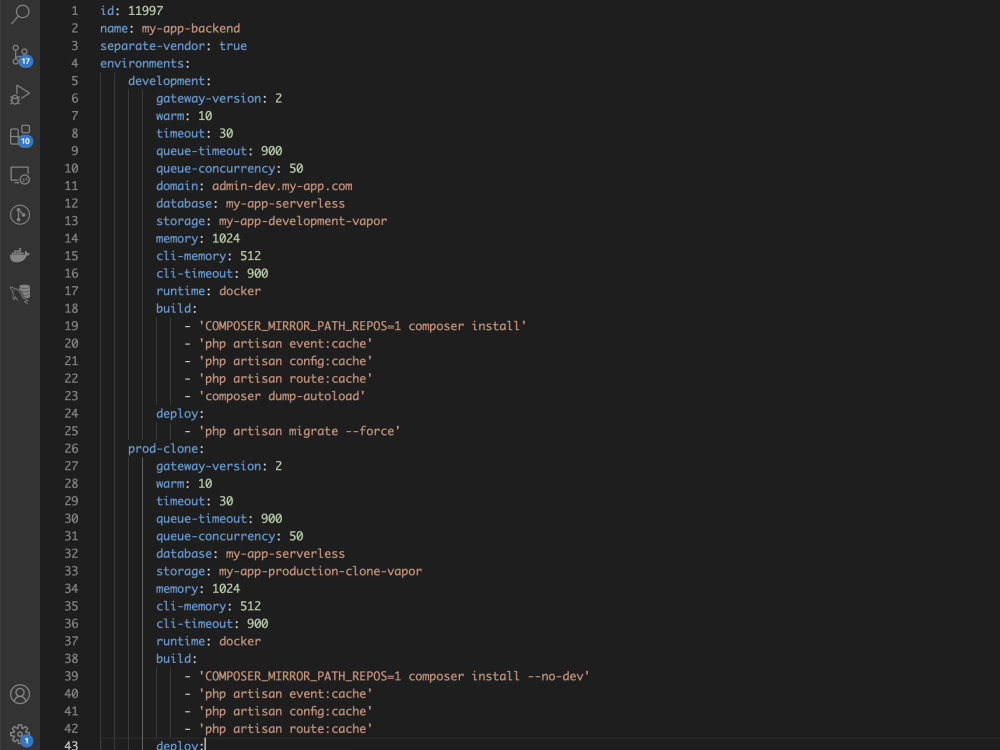Open Extensions view with 10 badge
Screen dimensions: 1000x750
tap(20, 135)
